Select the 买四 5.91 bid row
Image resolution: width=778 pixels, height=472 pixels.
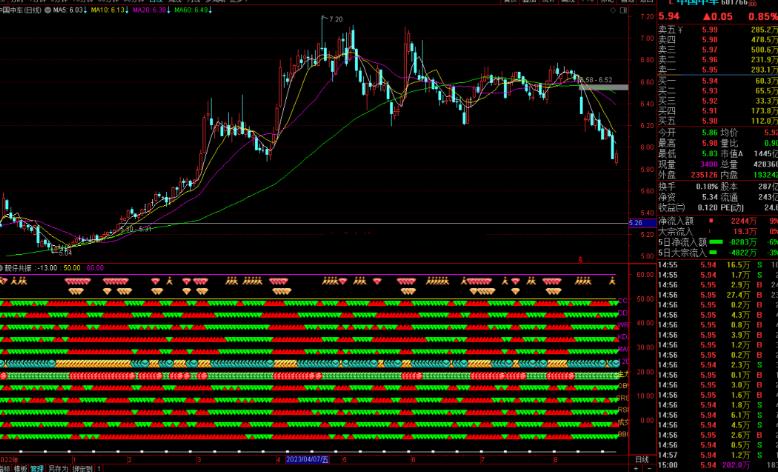pyautogui.click(x=718, y=111)
